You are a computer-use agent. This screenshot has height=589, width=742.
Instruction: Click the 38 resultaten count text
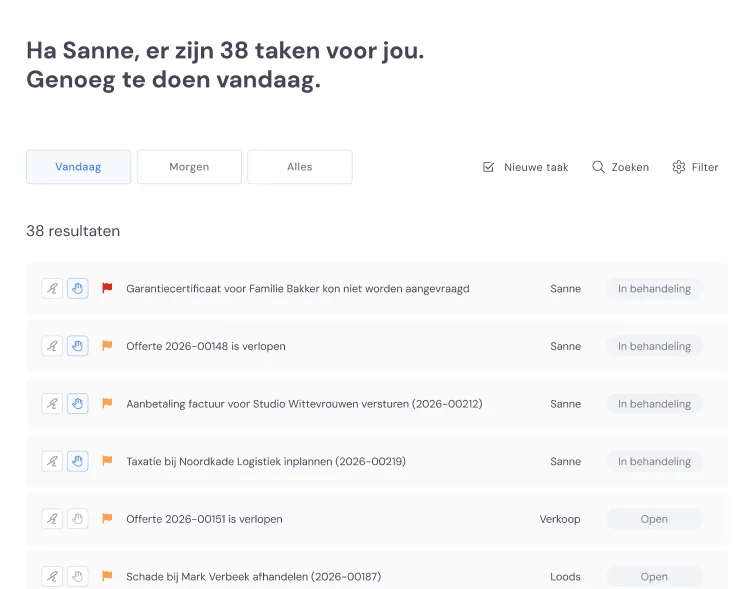coord(73,231)
